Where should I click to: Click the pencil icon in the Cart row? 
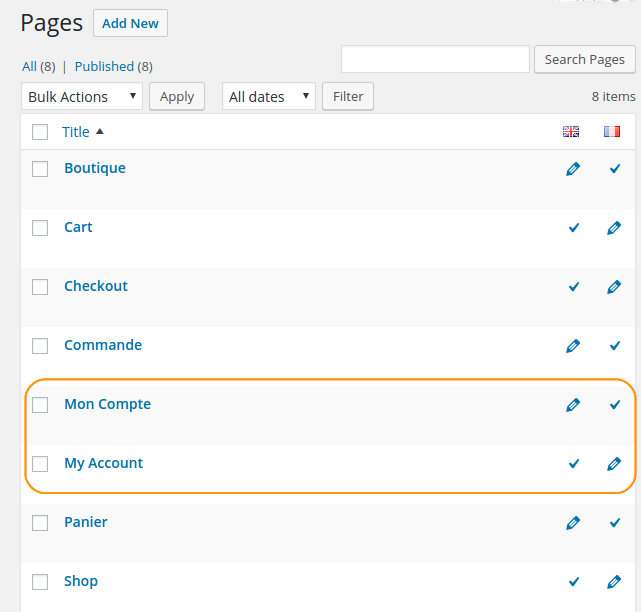614,228
